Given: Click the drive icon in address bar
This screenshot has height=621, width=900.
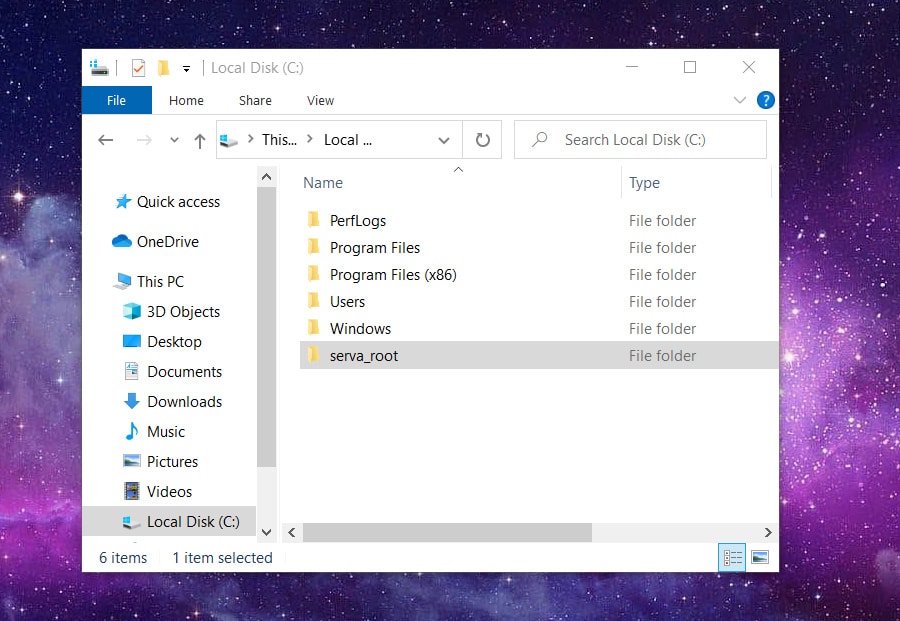Looking at the screenshot, I should pyautogui.click(x=229, y=140).
